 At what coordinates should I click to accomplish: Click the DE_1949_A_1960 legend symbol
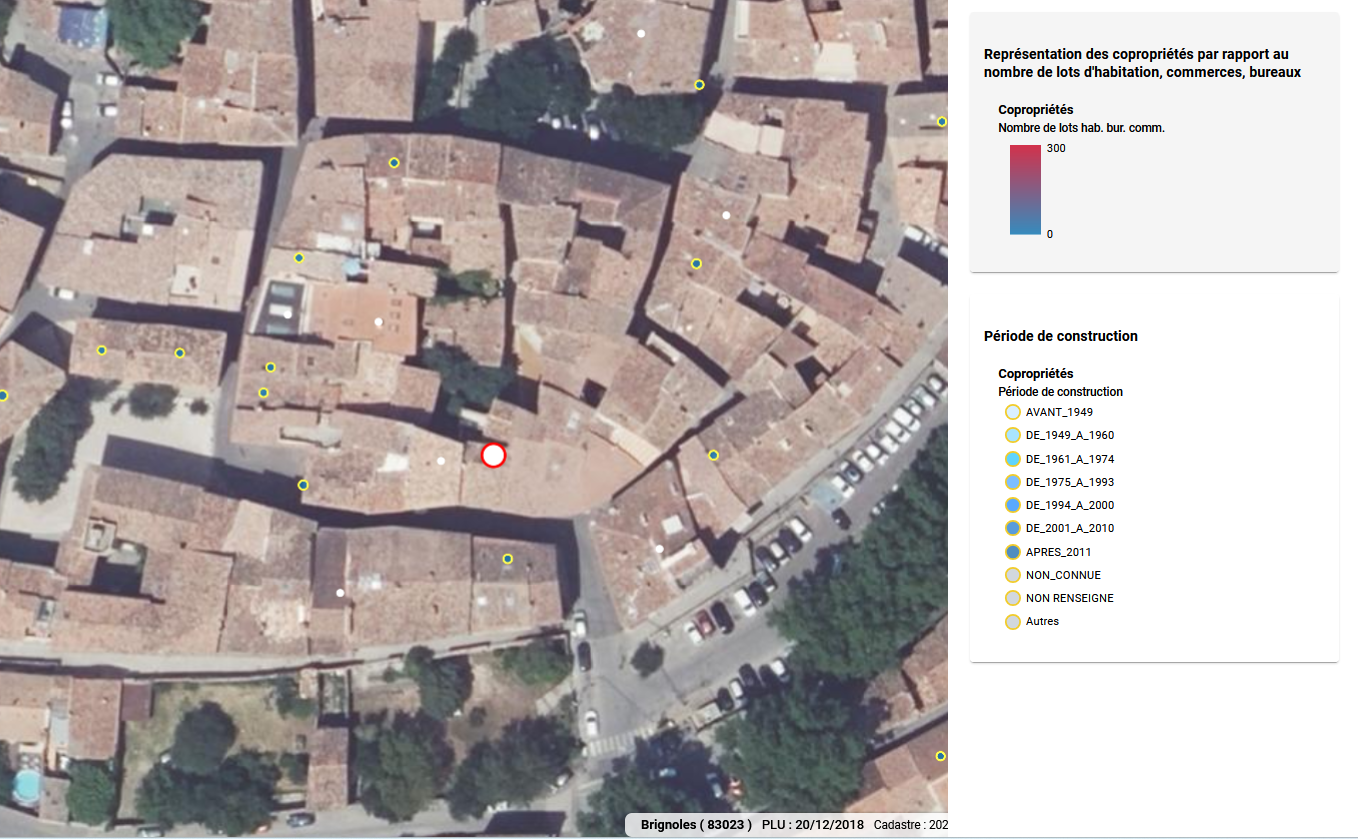(1012, 435)
